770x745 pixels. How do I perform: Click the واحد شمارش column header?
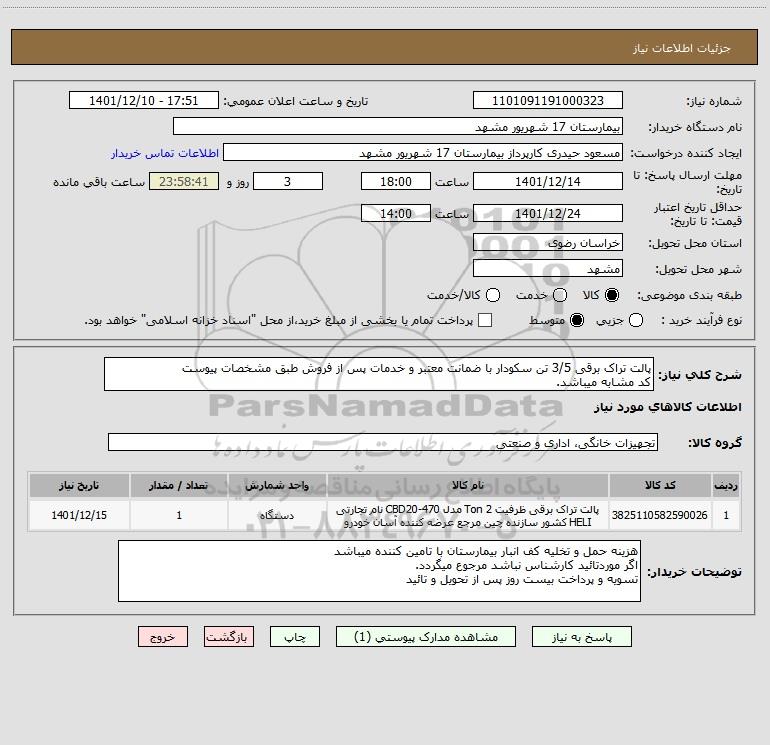coord(277,485)
